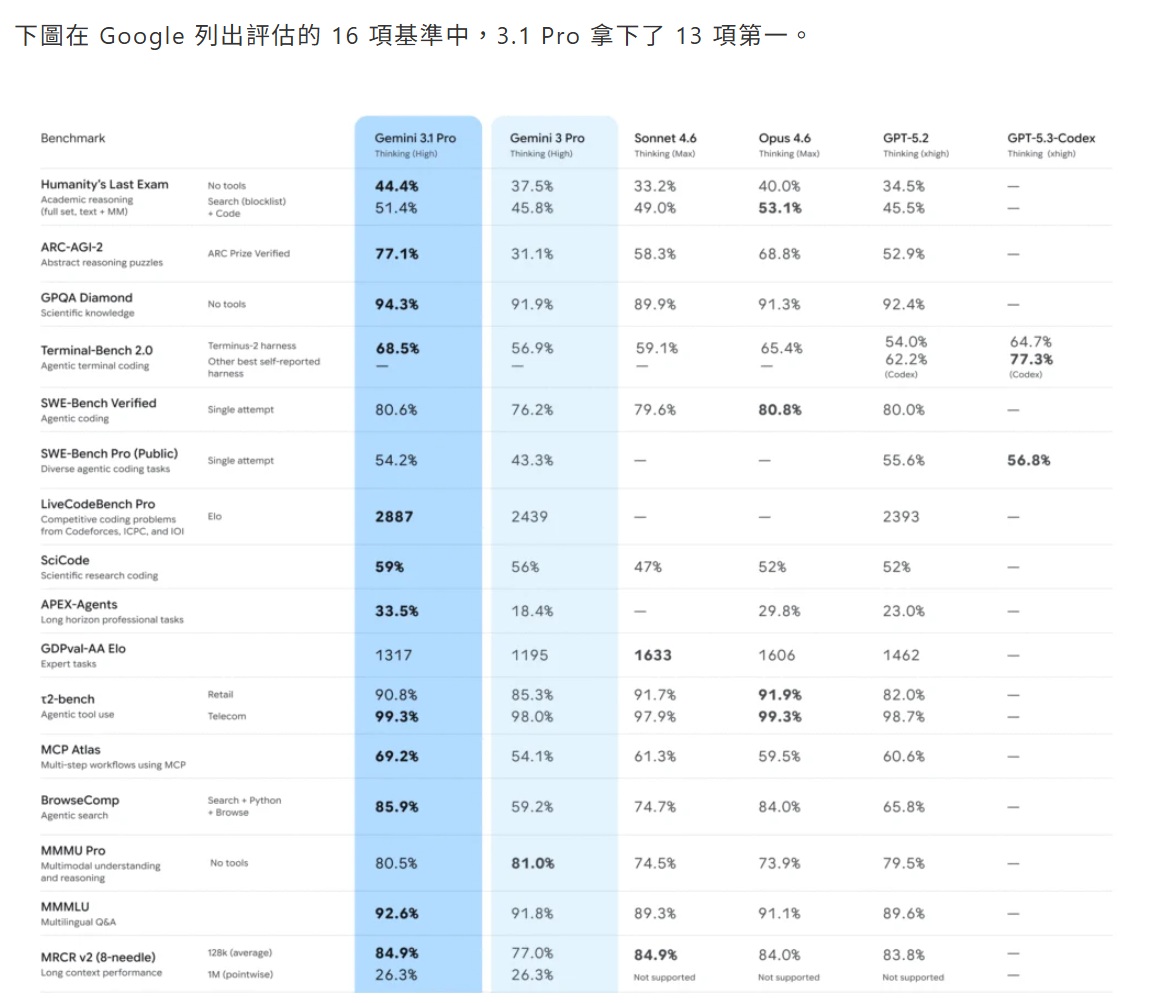Image resolution: width=1152 pixels, height=1003 pixels.
Task: Select the 'Elo' note in LiveCodeBench row
Action: (x=214, y=517)
